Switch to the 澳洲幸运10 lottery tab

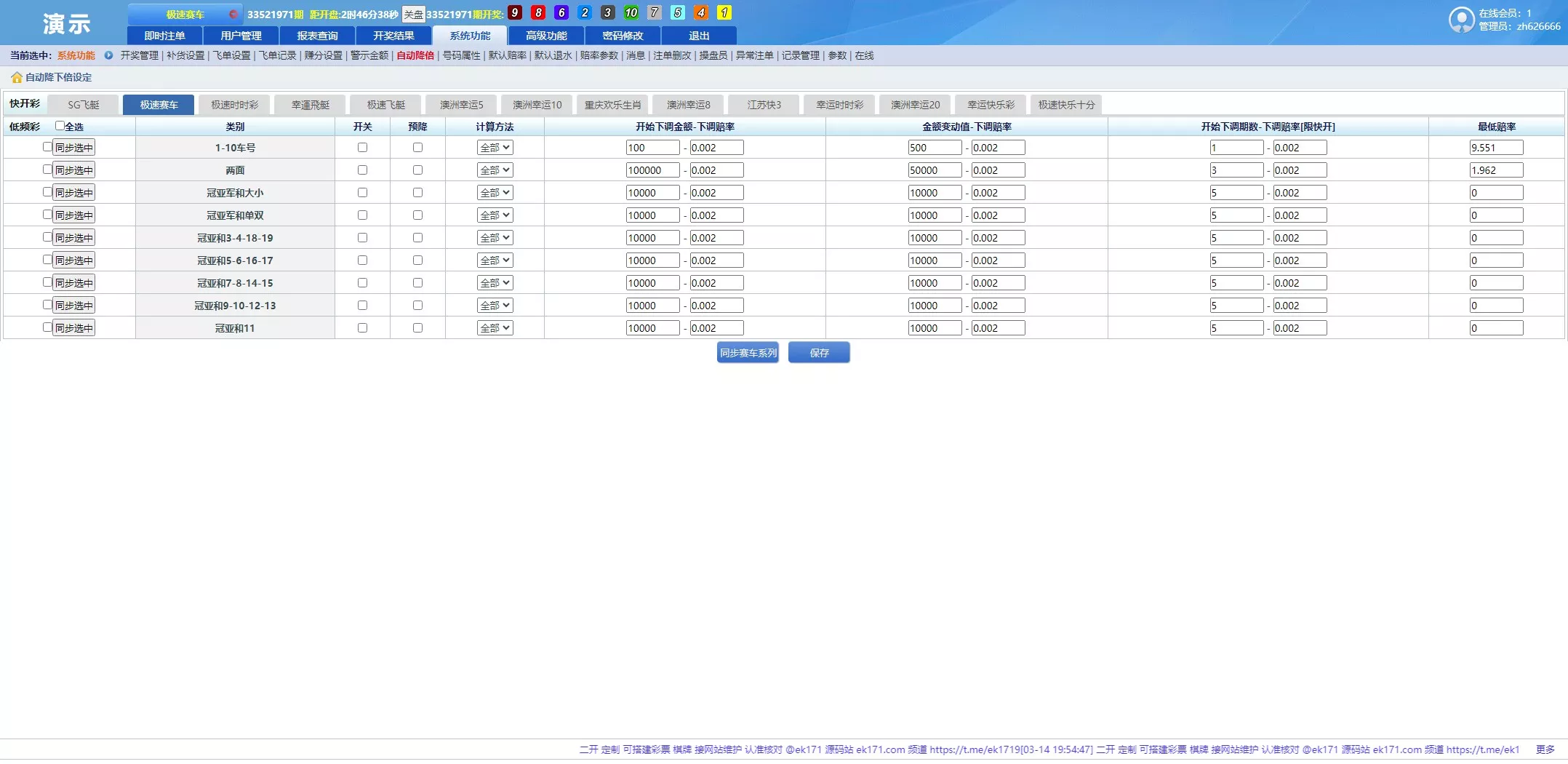click(x=537, y=105)
